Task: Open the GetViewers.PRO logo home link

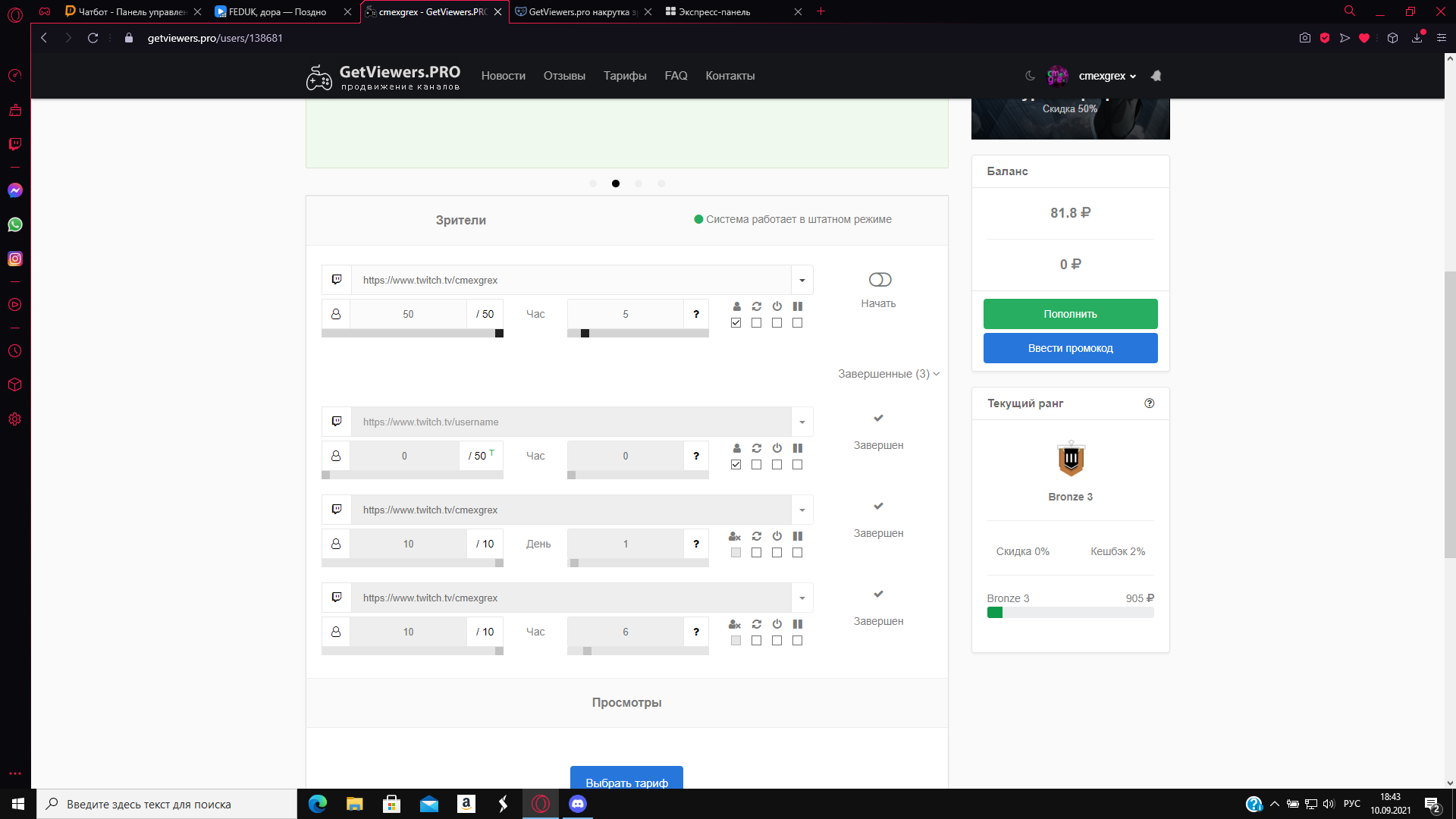Action: [x=383, y=77]
